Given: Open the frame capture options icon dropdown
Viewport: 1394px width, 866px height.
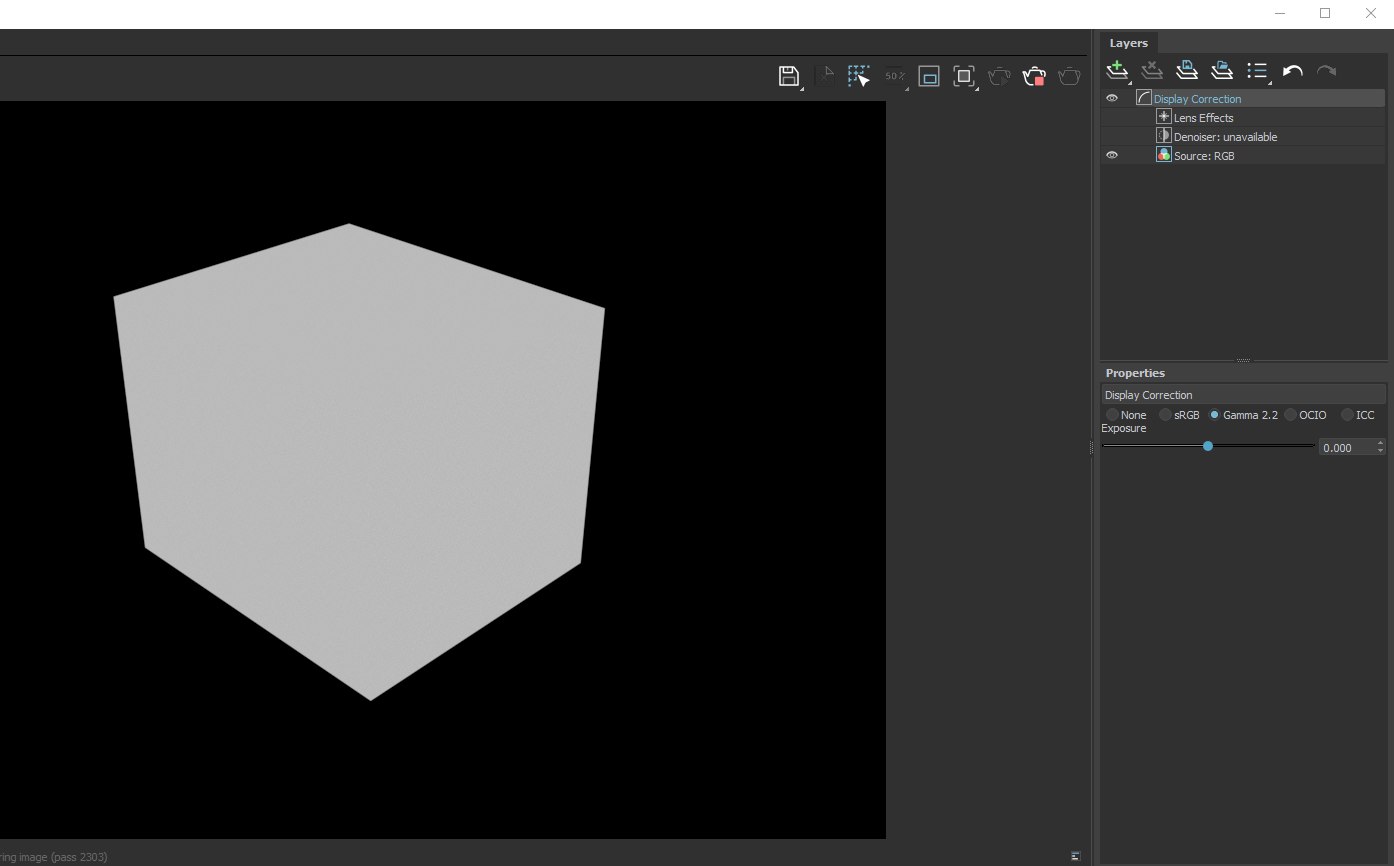Looking at the screenshot, I should [964, 76].
